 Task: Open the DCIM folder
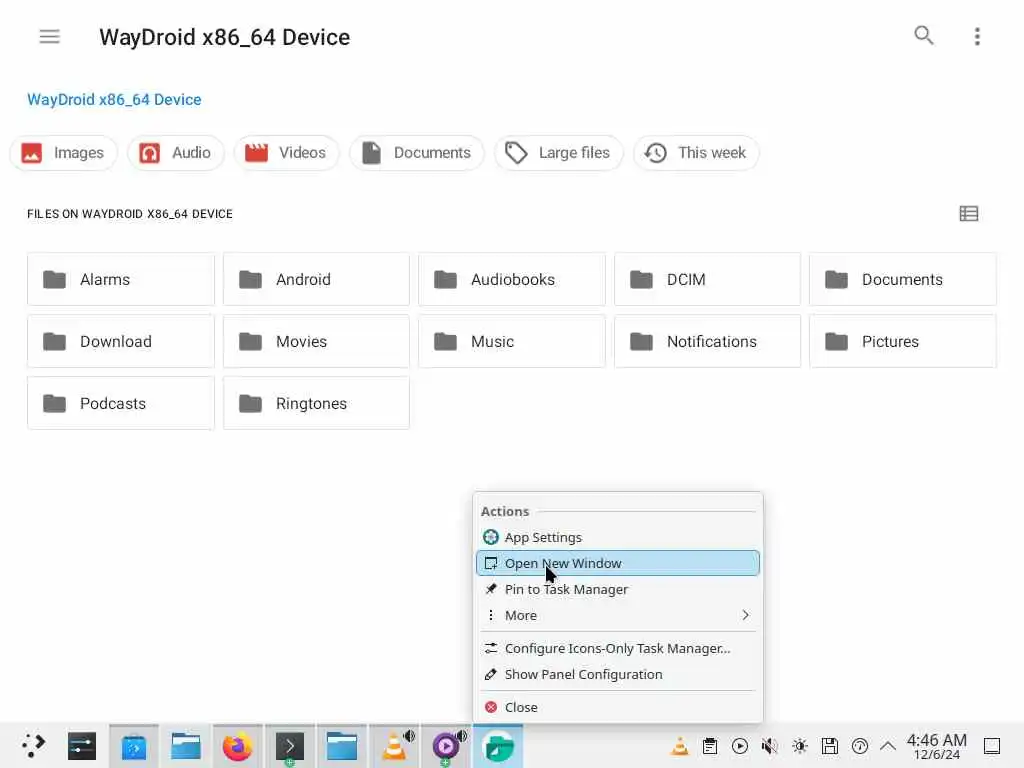(x=707, y=280)
